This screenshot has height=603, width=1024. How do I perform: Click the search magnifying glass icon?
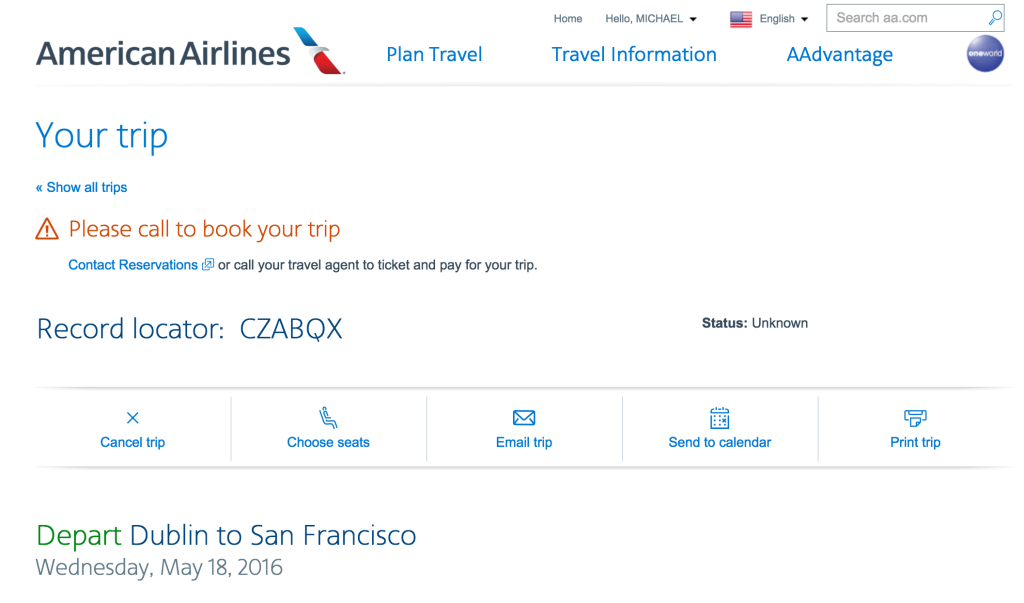pos(994,18)
